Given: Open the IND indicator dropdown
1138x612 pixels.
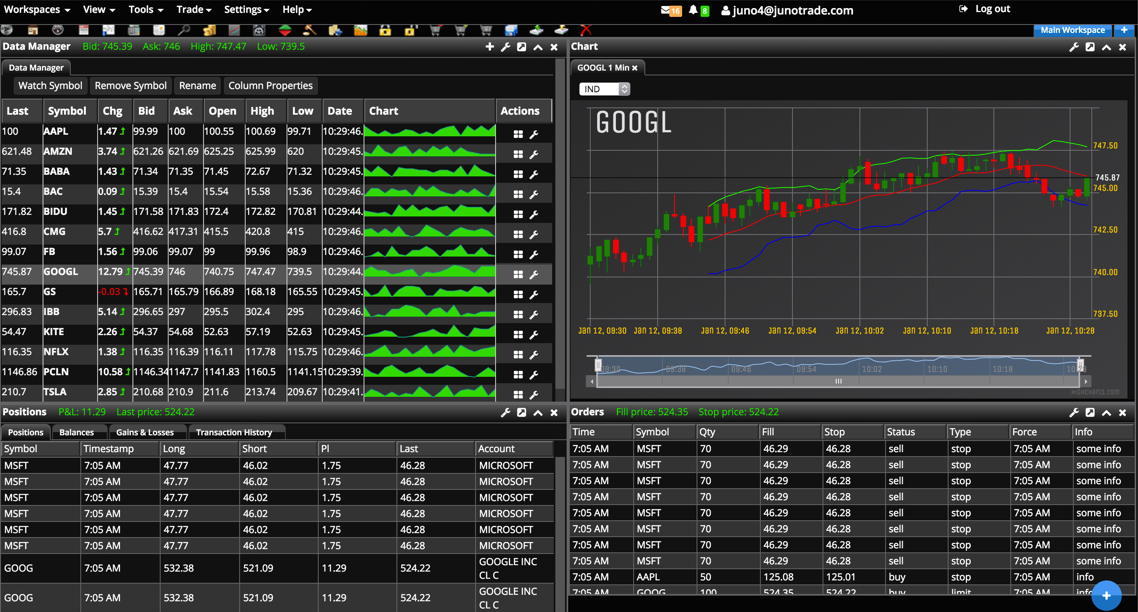Looking at the screenshot, I should (604, 89).
